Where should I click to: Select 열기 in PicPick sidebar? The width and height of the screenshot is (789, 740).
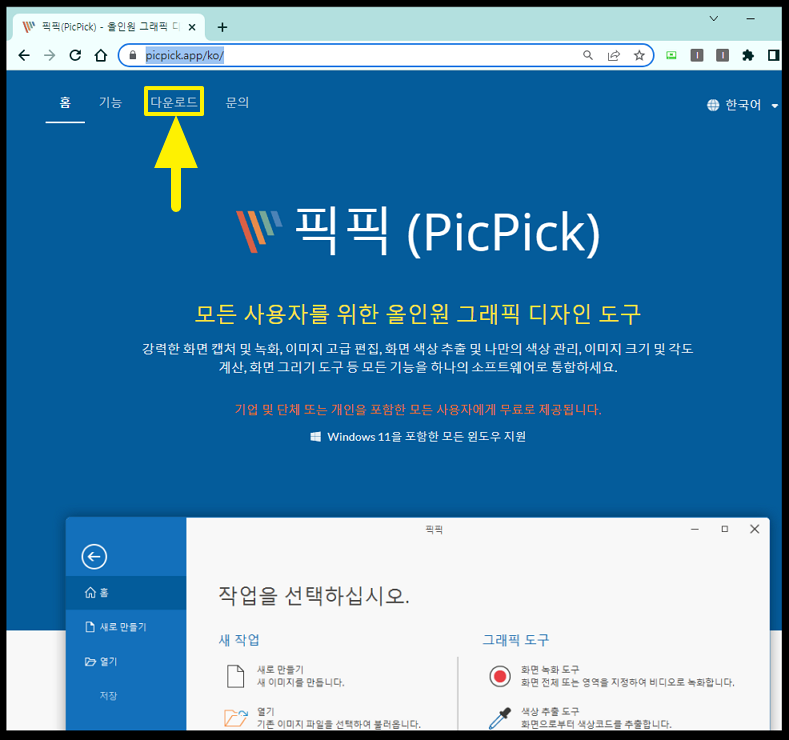point(126,662)
